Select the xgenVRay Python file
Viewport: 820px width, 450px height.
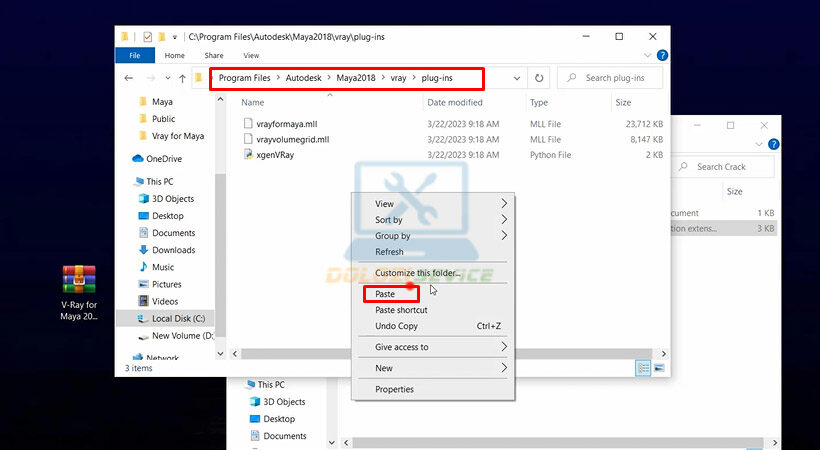point(275,155)
